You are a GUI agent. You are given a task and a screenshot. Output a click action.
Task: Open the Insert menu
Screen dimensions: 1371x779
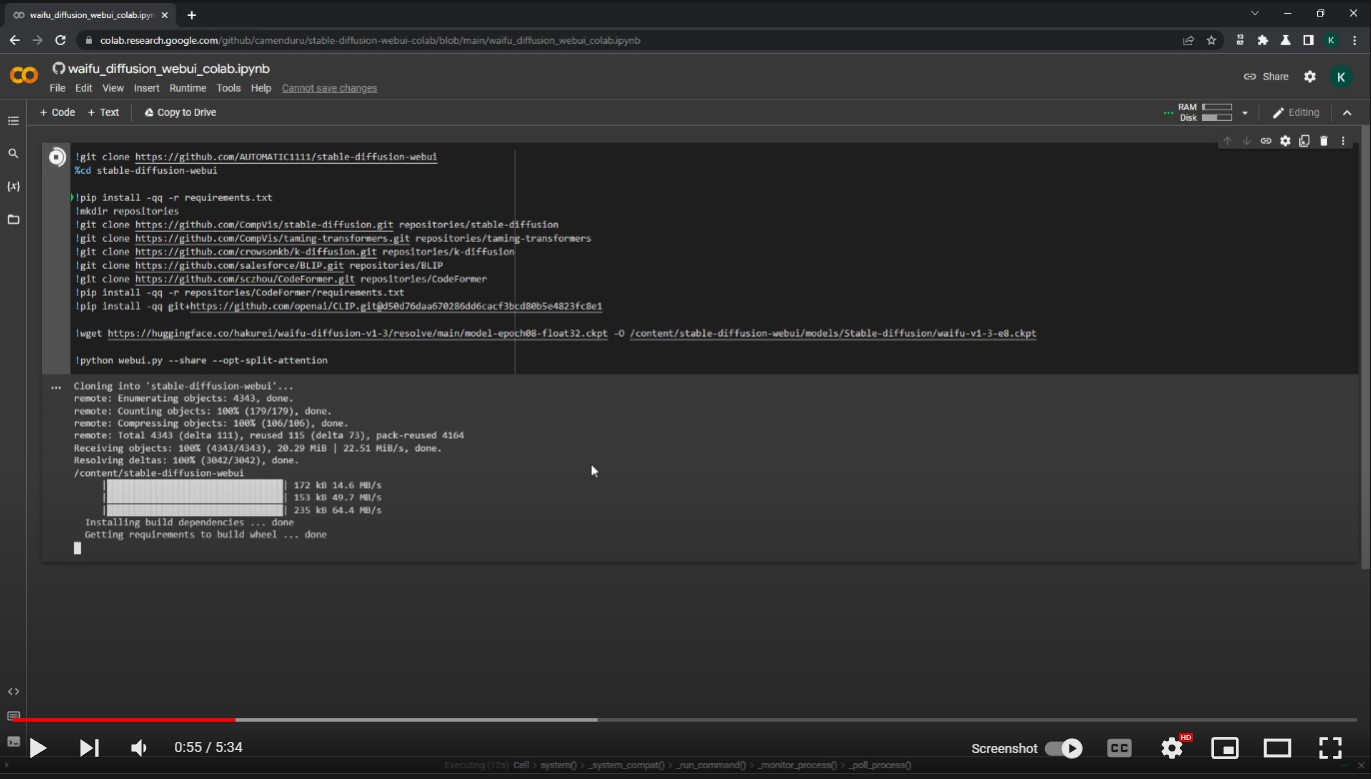[146, 88]
